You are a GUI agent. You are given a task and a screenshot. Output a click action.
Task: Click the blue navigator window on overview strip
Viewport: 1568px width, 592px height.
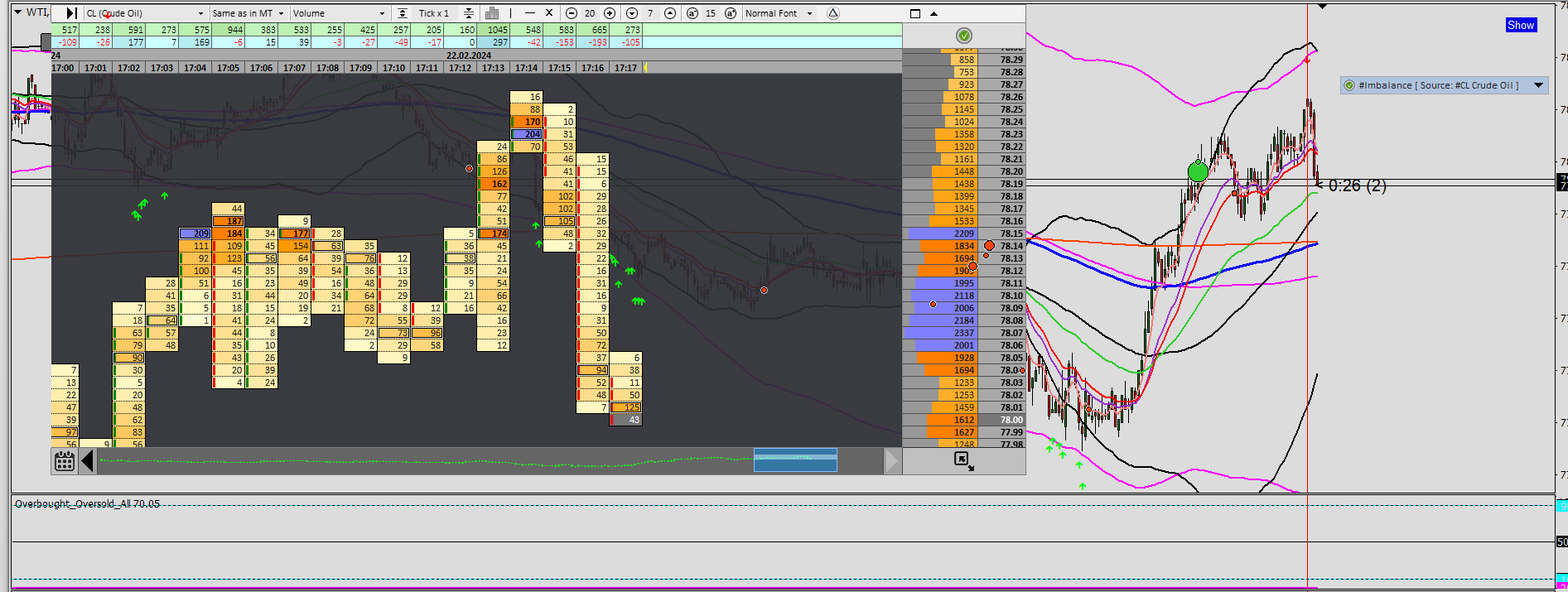pyautogui.click(x=795, y=460)
